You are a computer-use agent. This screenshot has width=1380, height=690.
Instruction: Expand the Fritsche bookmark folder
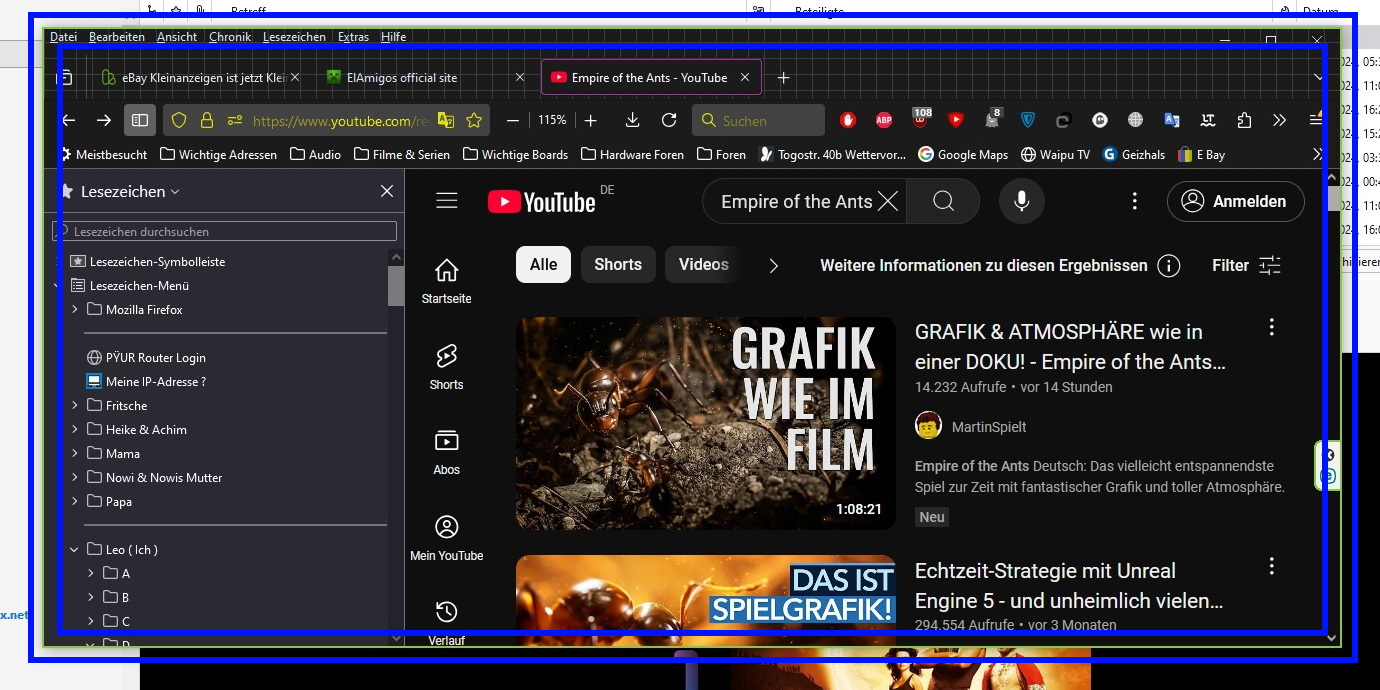[75, 405]
